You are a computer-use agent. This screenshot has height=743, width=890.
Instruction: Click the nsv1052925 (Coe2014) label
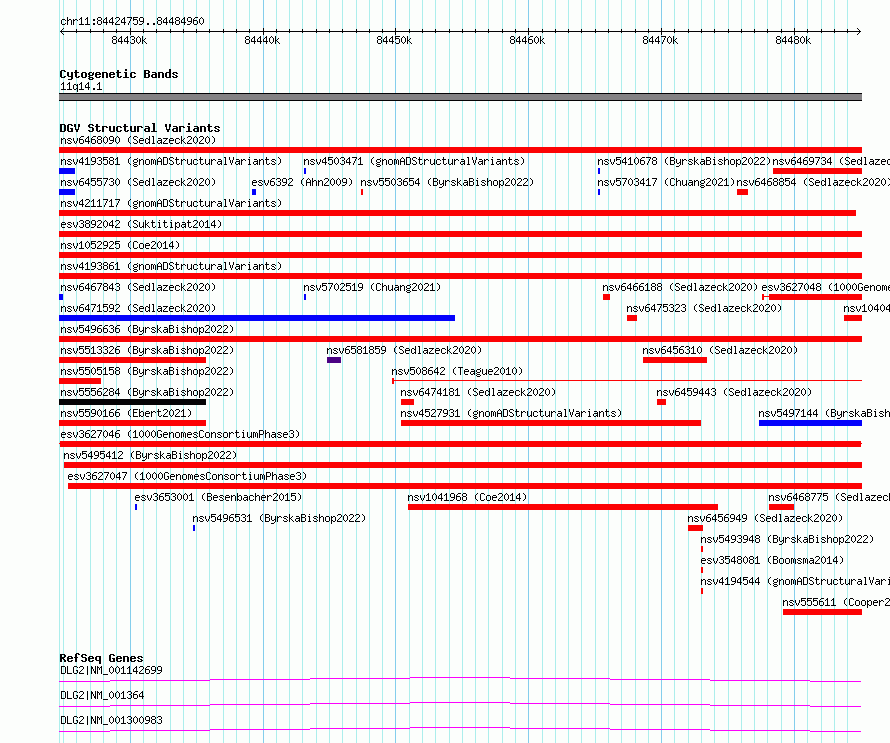click(120, 245)
